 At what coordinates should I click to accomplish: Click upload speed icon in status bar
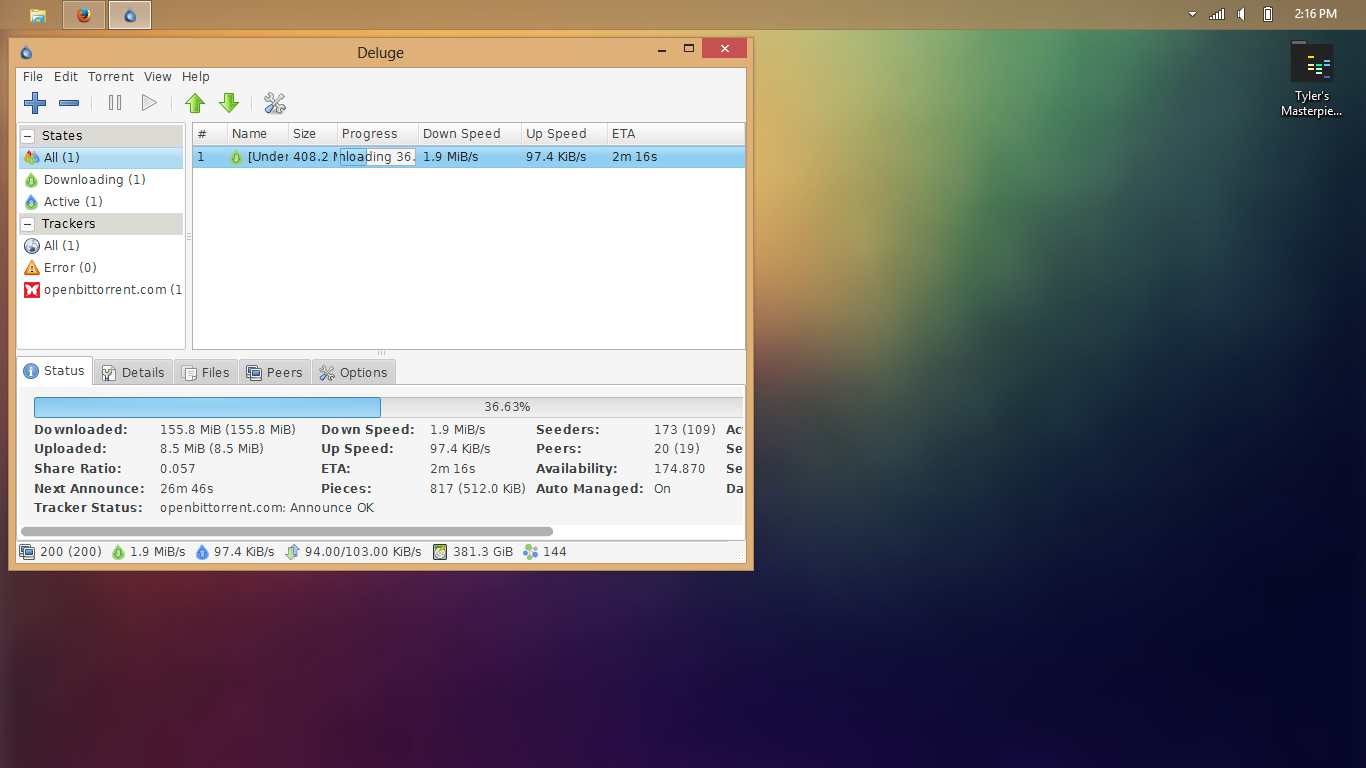[202, 552]
